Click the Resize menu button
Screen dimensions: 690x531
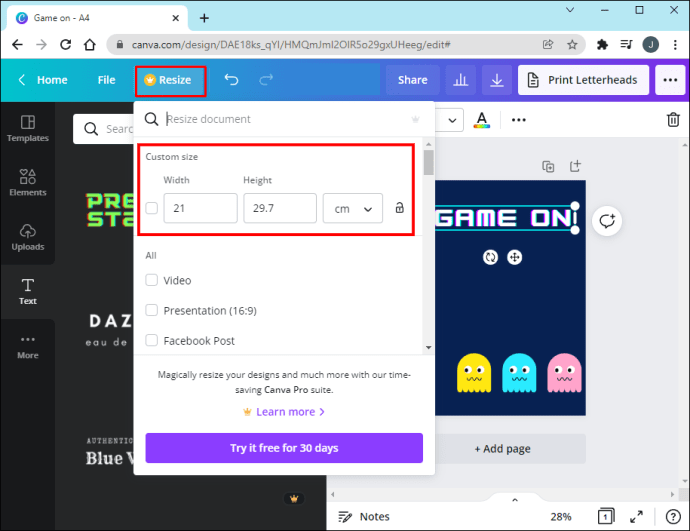point(170,81)
